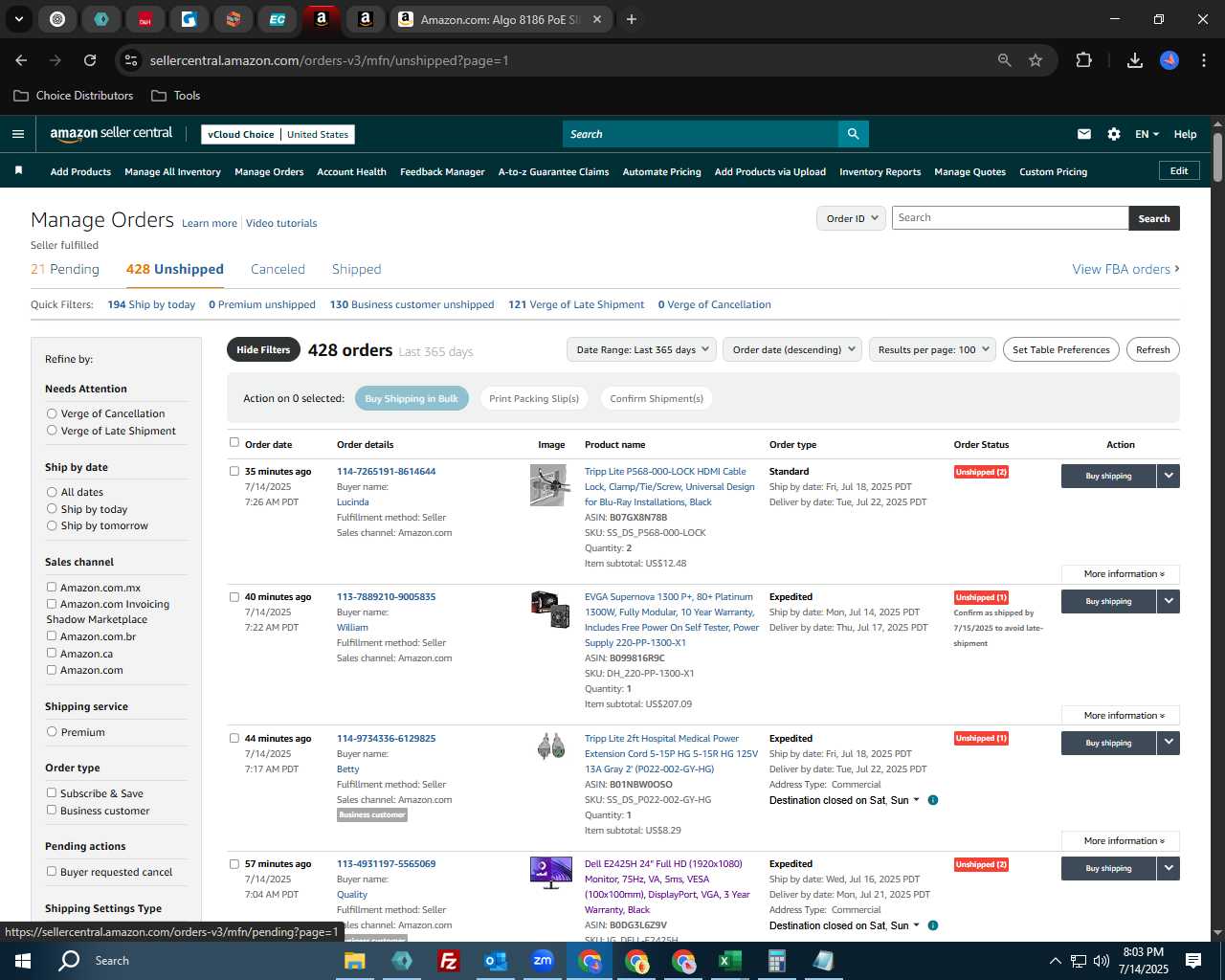Viewport: 1225px width, 980px height.
Task: Select Verge of Cancellation radio filter
Action: point(52,413)
